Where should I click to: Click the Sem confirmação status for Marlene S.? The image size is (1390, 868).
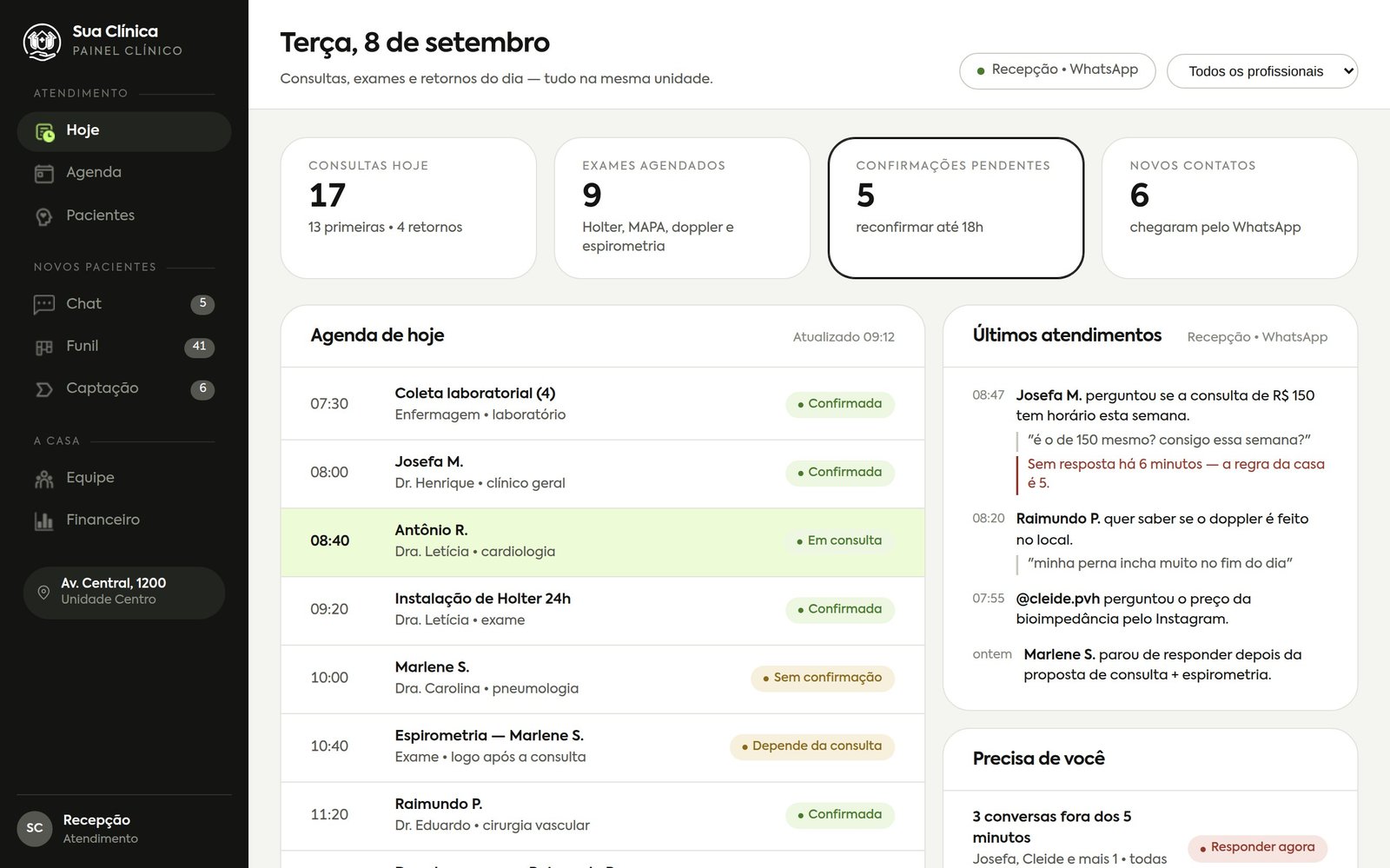[822, 678]
